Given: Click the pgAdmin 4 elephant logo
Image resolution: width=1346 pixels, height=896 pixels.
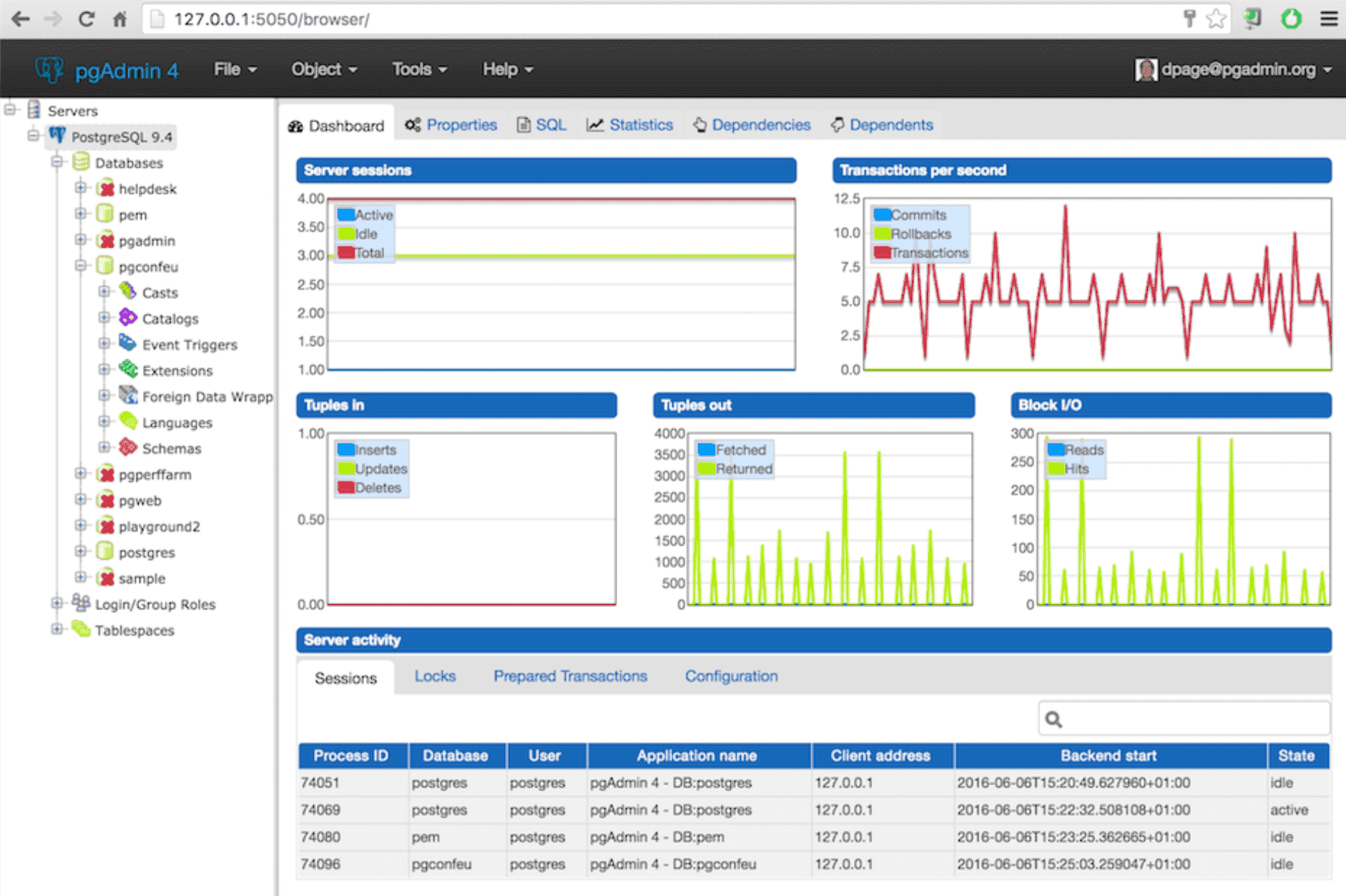Looking at the screenshot, I should 49,69.
